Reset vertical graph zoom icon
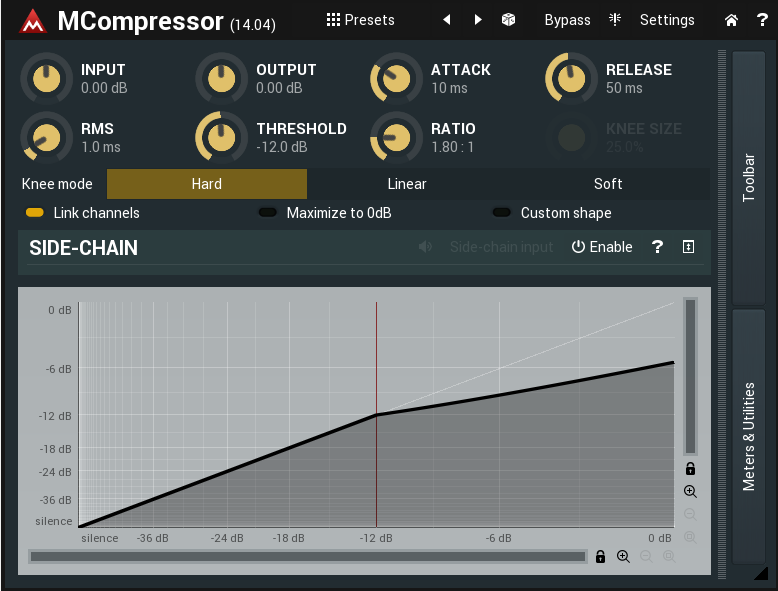778x591 pixels. [690, 537]
